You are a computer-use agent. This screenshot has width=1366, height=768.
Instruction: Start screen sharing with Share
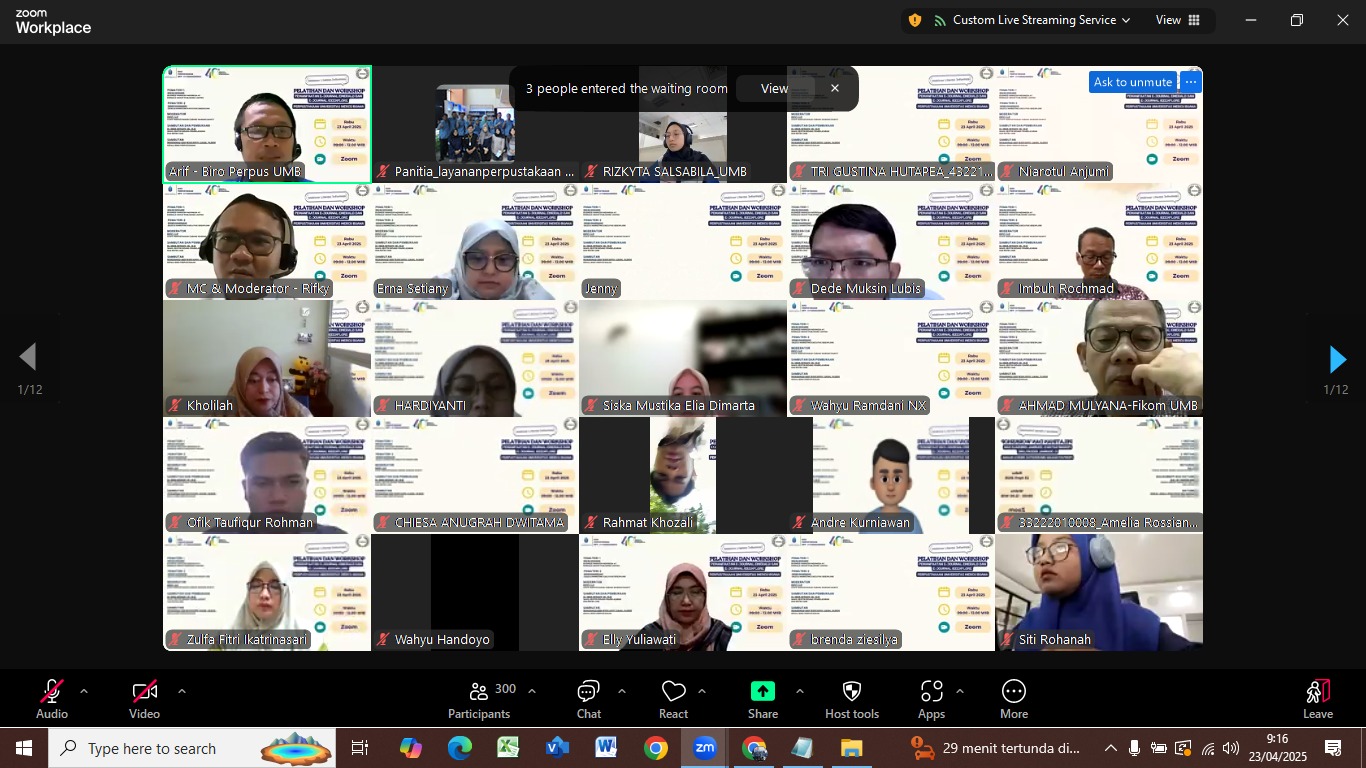[763, 692]
